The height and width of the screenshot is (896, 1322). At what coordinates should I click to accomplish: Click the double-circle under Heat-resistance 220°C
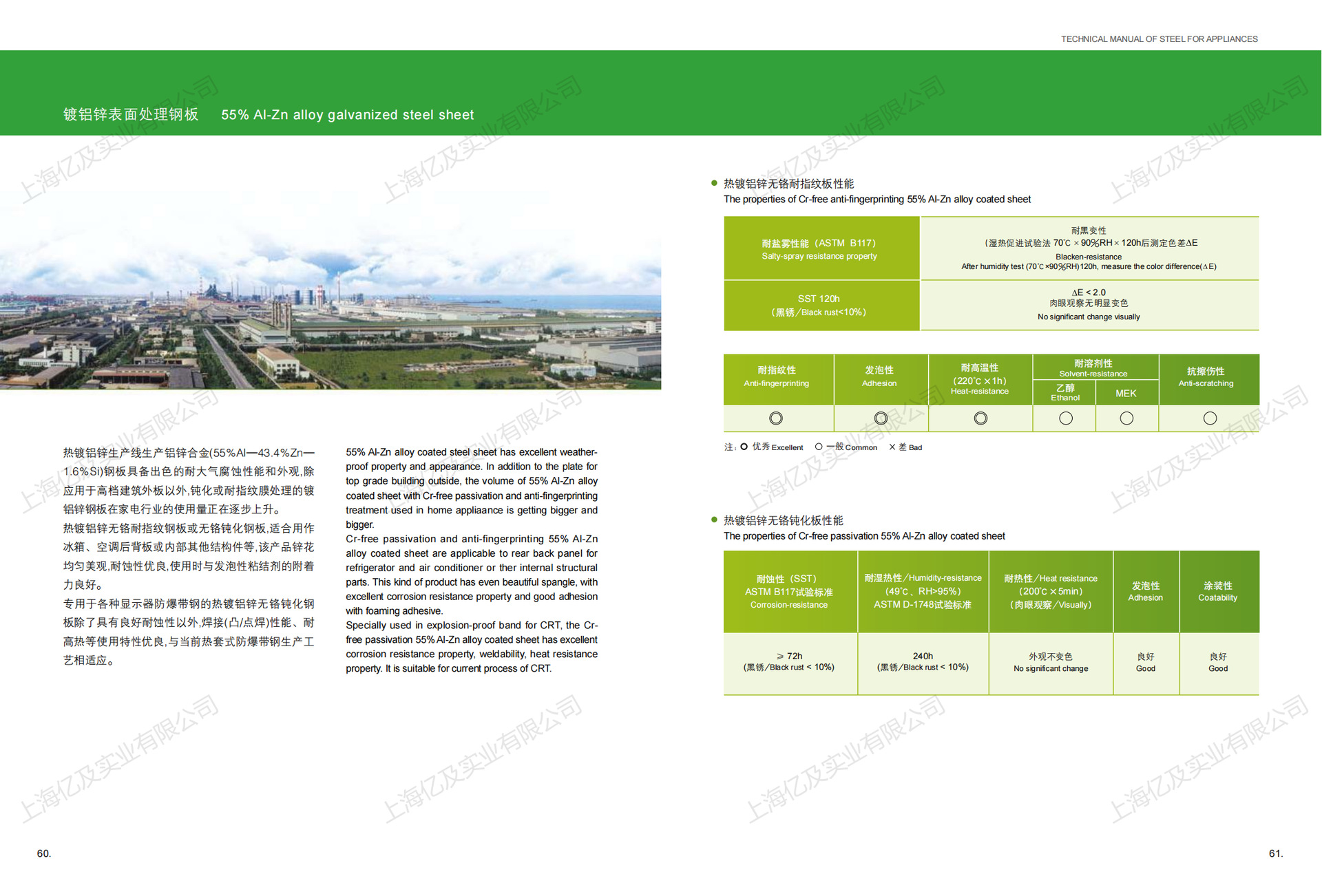coord(980,418)
